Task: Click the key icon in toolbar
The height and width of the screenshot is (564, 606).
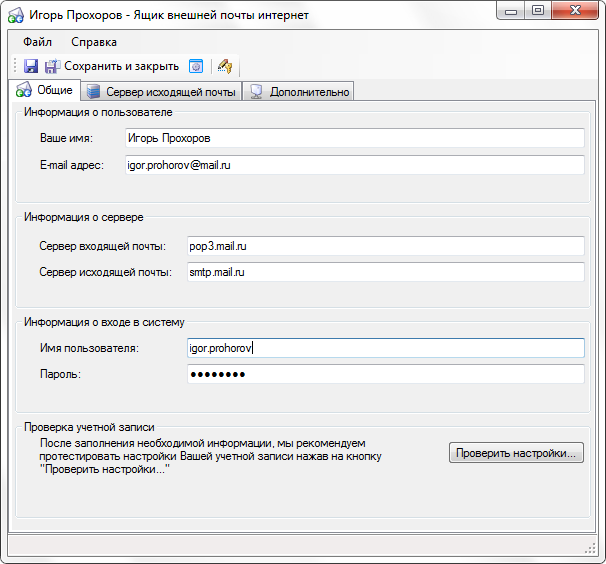Action: point(225,66)
